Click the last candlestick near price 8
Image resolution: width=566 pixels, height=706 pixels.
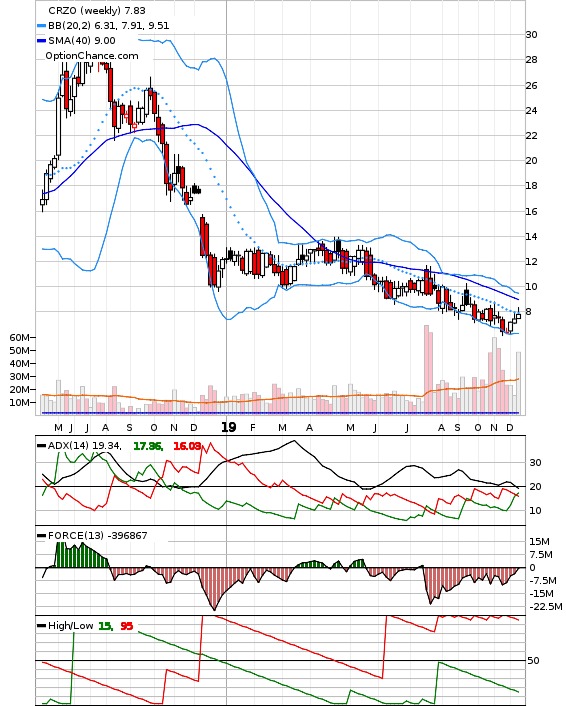click(518, 315)
